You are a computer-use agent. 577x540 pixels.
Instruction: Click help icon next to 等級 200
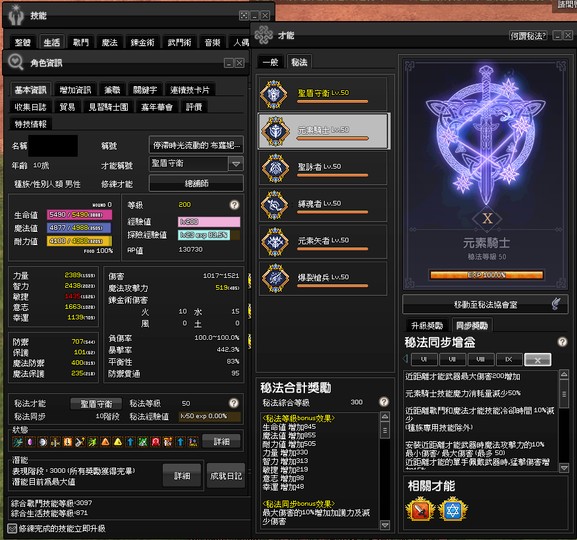(234, 205)
